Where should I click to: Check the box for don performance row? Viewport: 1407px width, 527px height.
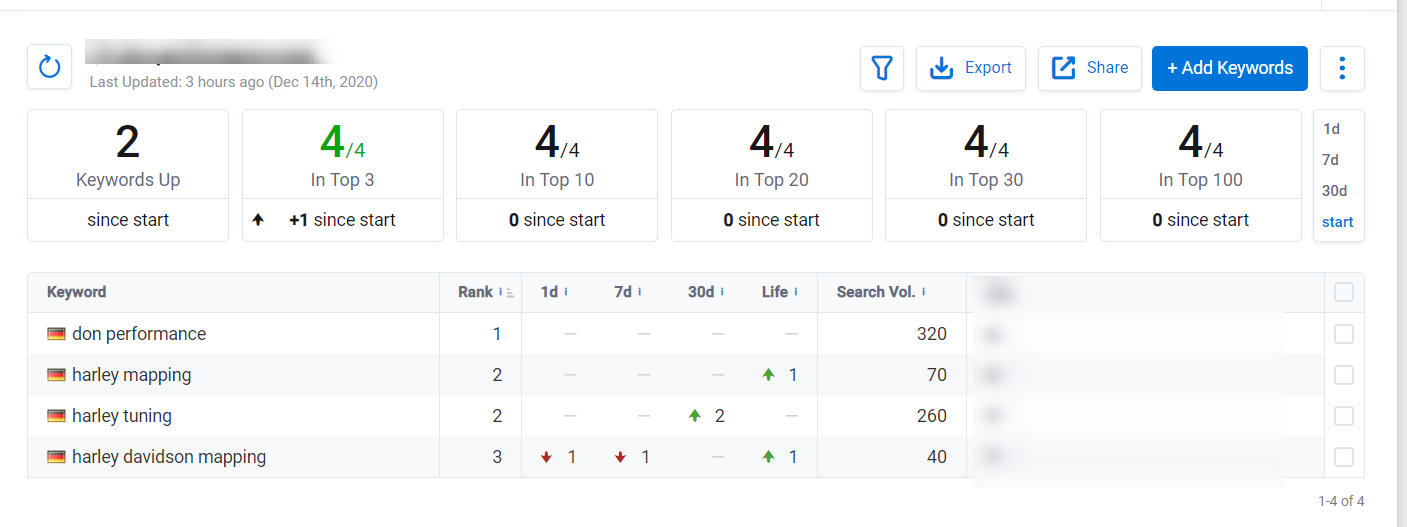pos(1344,334)
